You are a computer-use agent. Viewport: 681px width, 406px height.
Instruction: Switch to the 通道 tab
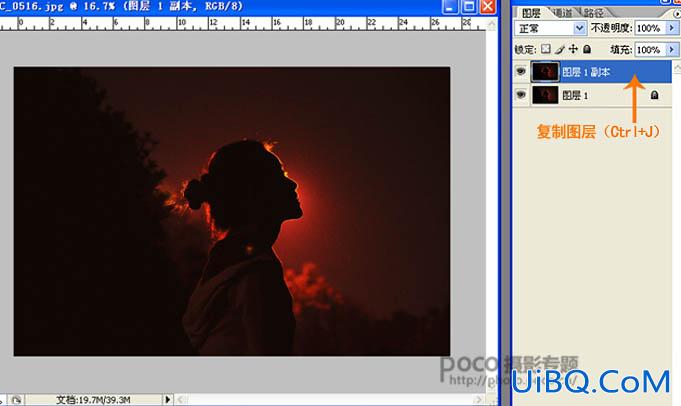click(563, 13)
